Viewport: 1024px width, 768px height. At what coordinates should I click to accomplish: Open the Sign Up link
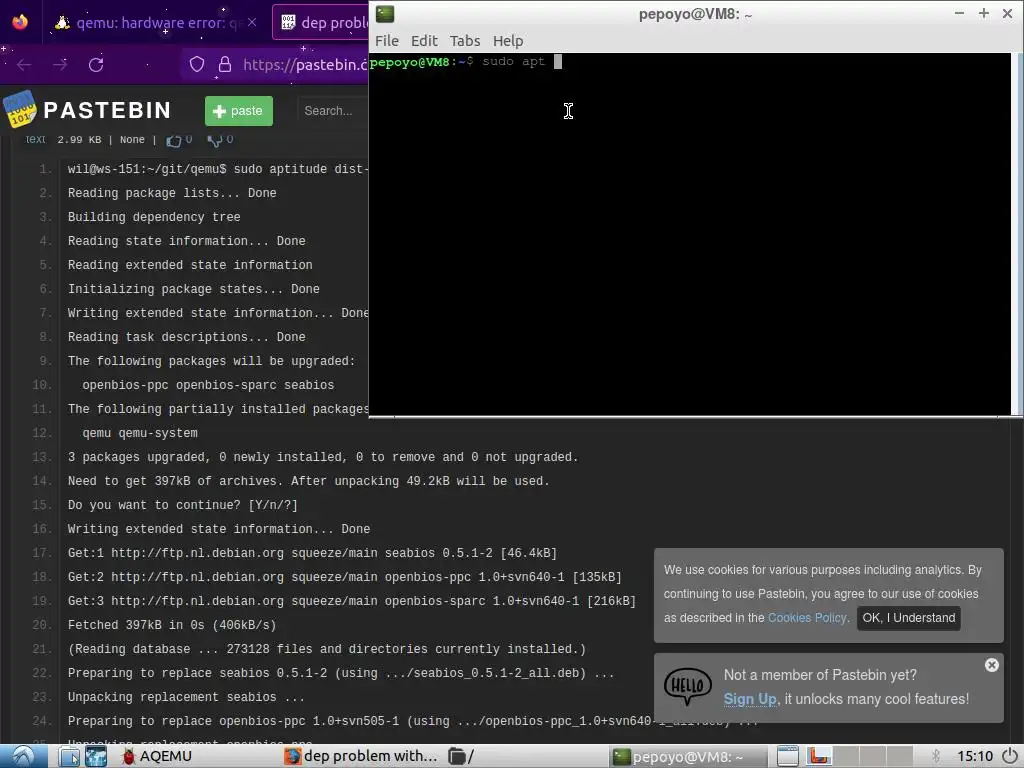[x=750, y=699]
